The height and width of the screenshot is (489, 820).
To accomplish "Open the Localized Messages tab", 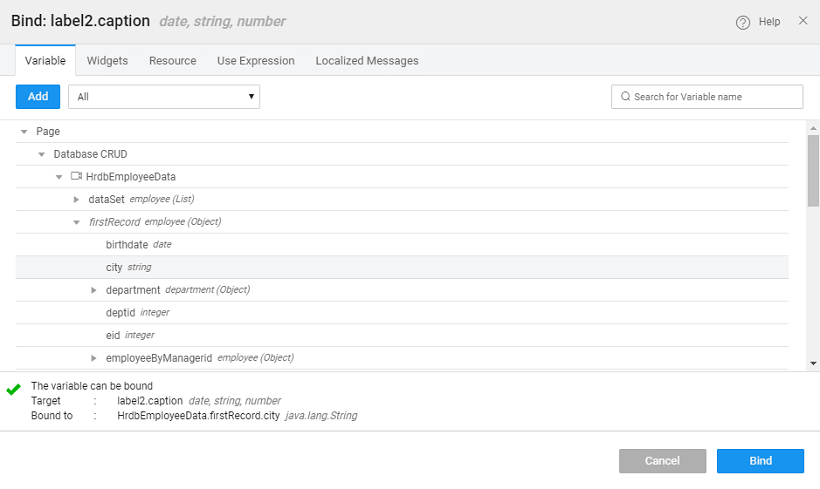I will point(366,61).
